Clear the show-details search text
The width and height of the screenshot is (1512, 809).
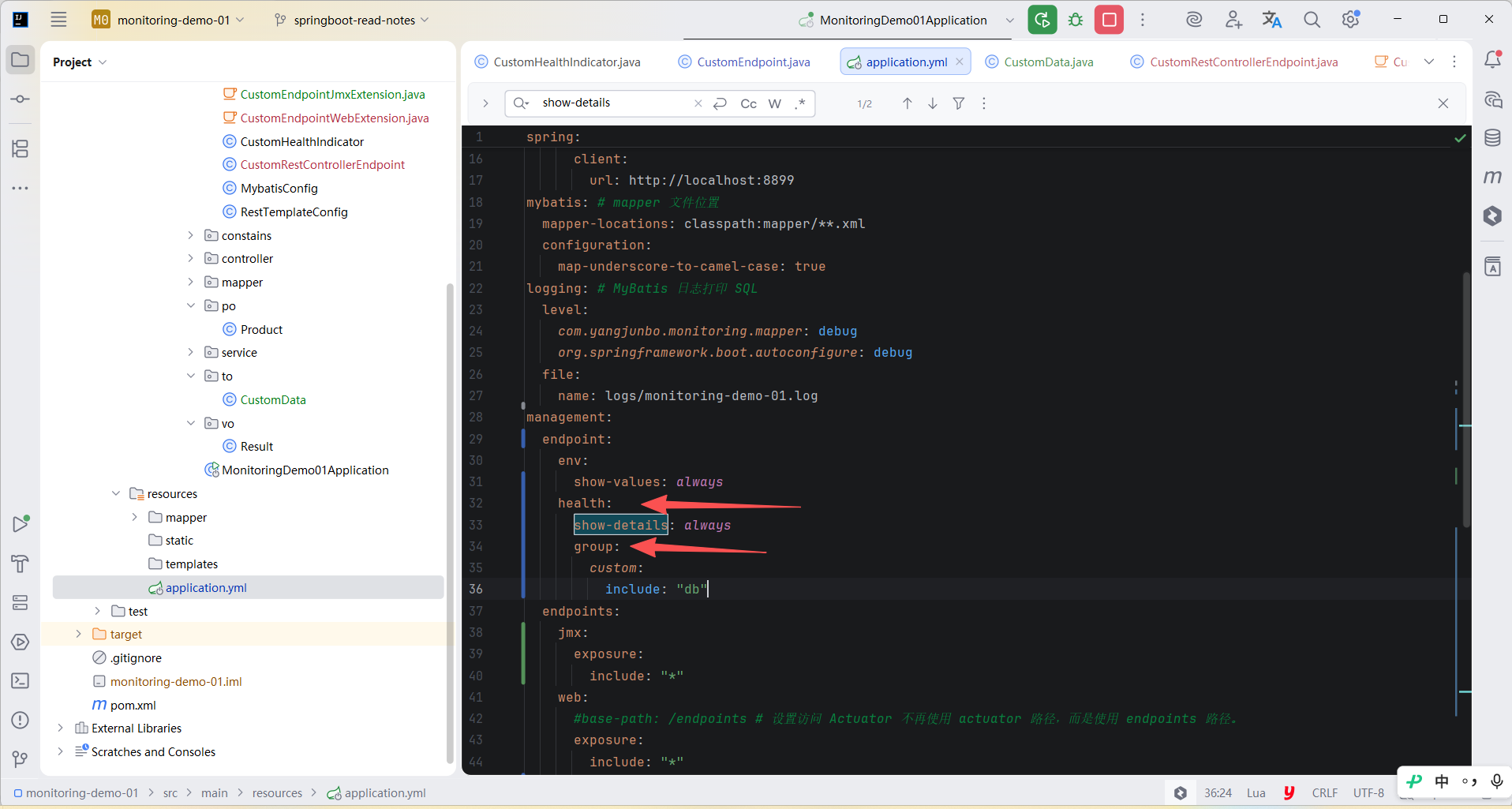click(x=698, y=103)
